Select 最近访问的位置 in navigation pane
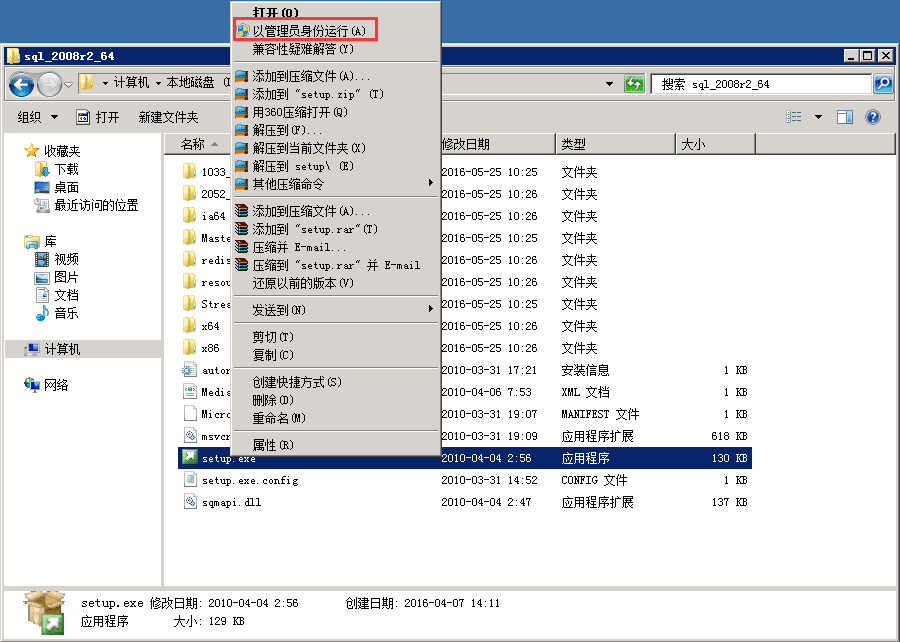This screenshot has height=642, width=900. 87,205
